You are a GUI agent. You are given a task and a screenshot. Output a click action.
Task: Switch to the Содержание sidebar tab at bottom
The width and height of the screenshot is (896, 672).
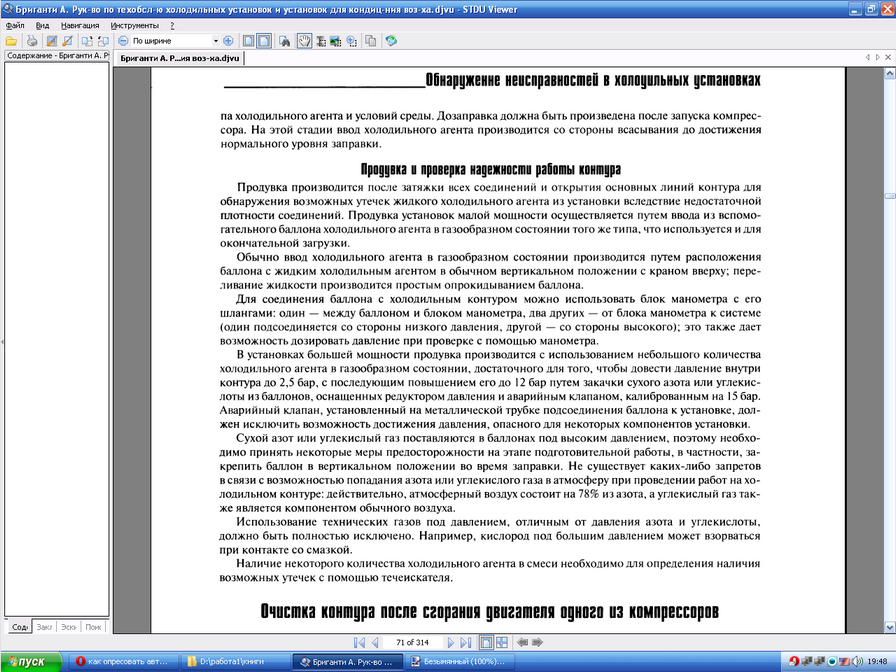tap(19, 627)
